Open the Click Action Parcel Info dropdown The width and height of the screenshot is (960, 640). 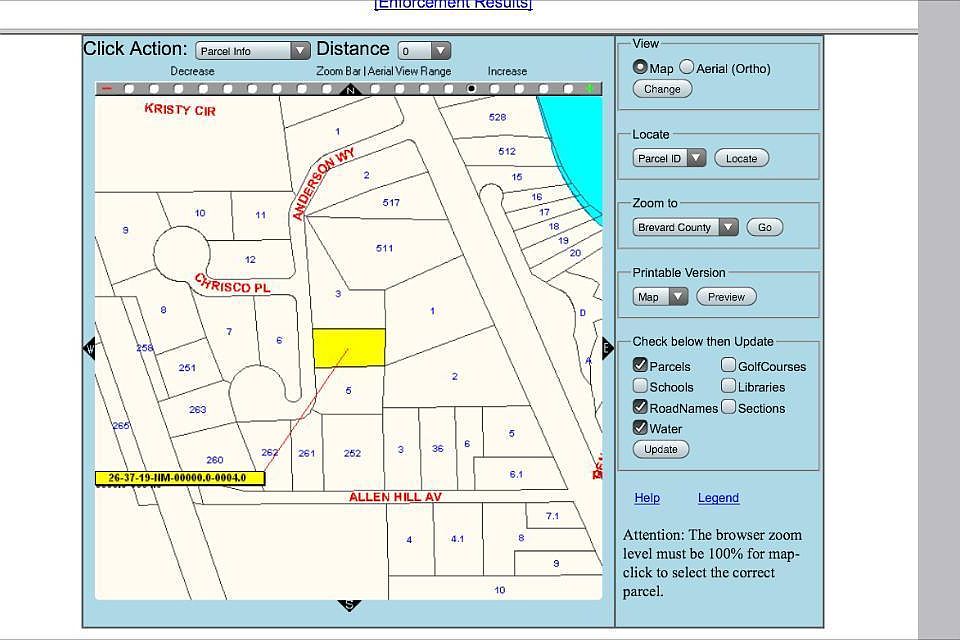(x=253, y=51)
